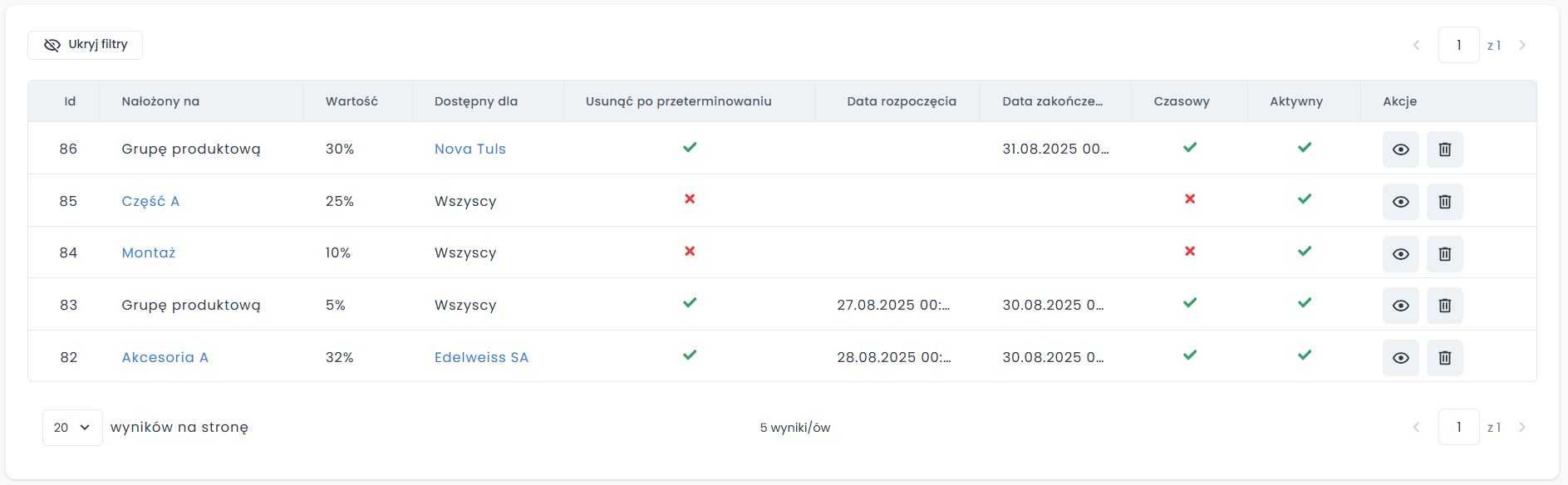Sort table by Wartość column header
The image size is (1568, 485).
click(x=351, y=101)
